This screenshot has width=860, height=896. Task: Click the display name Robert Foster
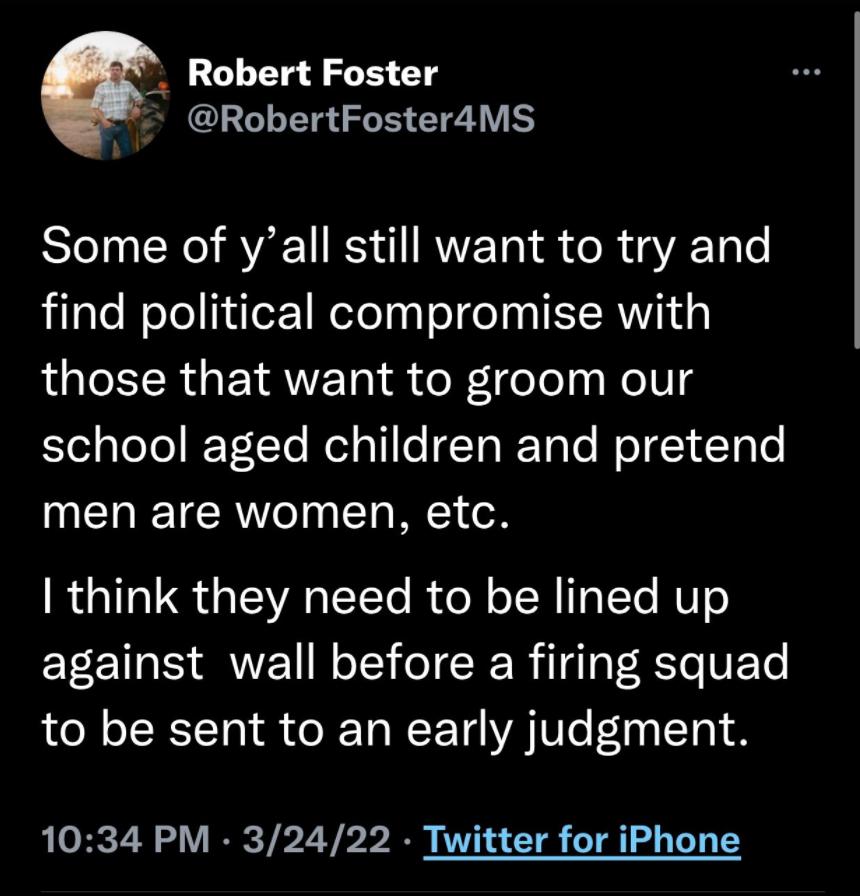(313, 73)
